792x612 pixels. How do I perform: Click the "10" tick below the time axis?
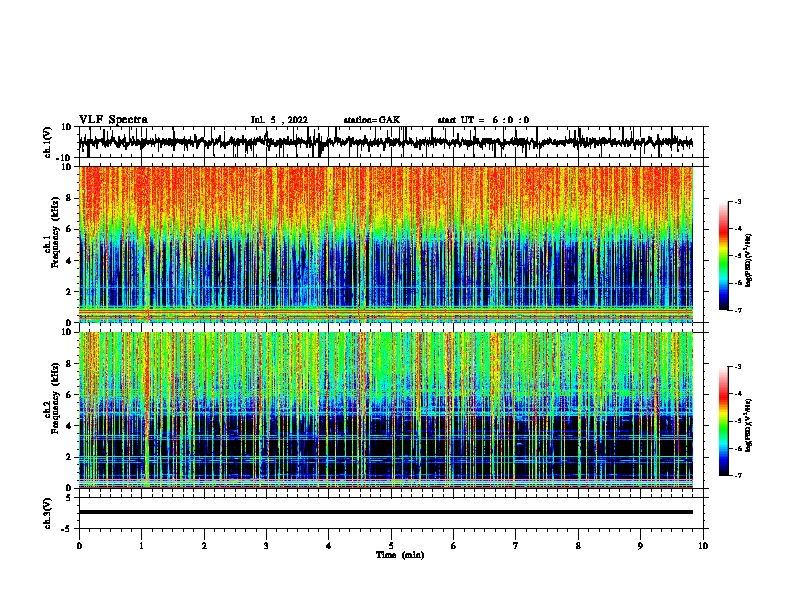click(x=703, y=546)
